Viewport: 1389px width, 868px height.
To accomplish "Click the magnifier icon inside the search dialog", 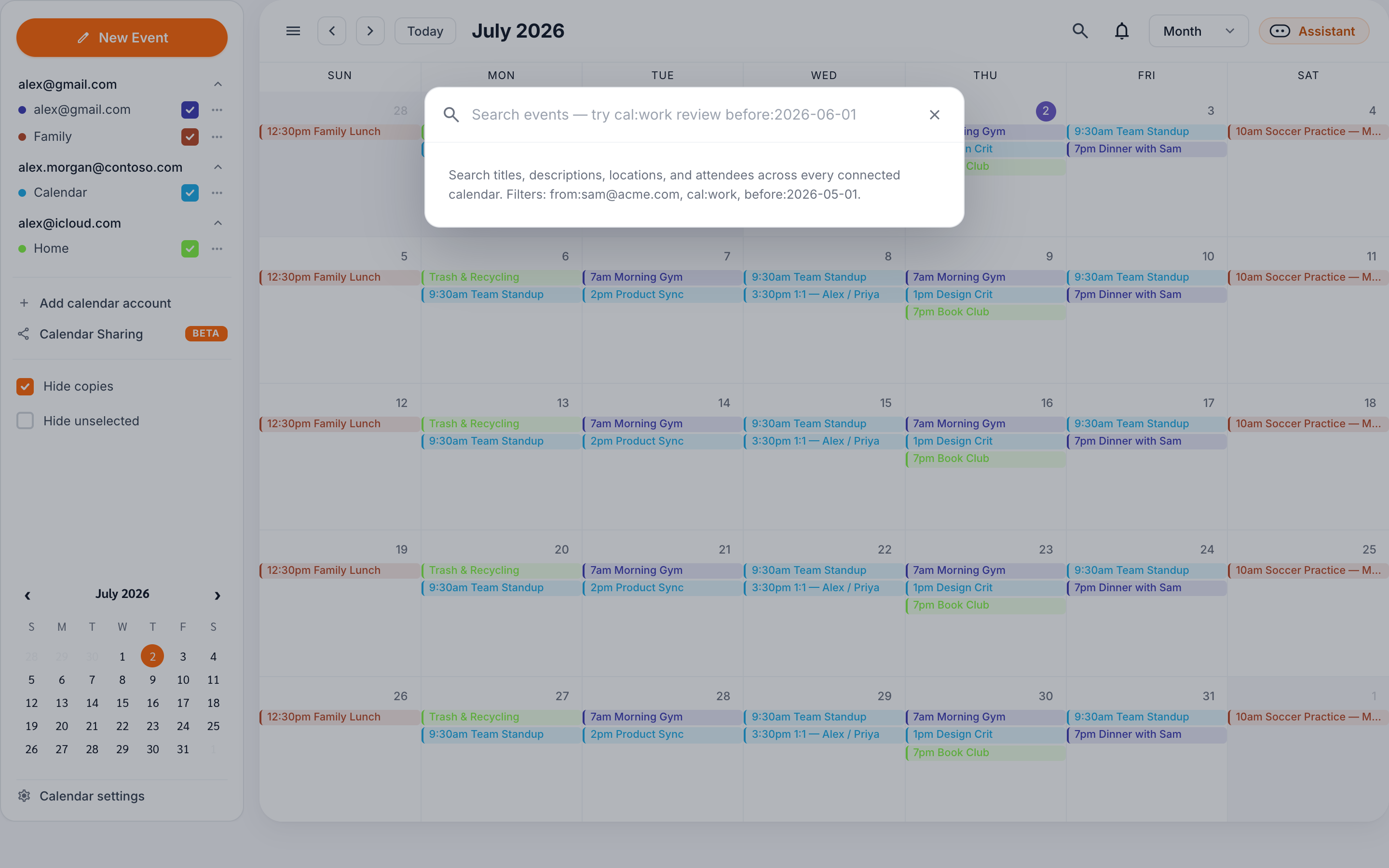I will tap(451, 115).
